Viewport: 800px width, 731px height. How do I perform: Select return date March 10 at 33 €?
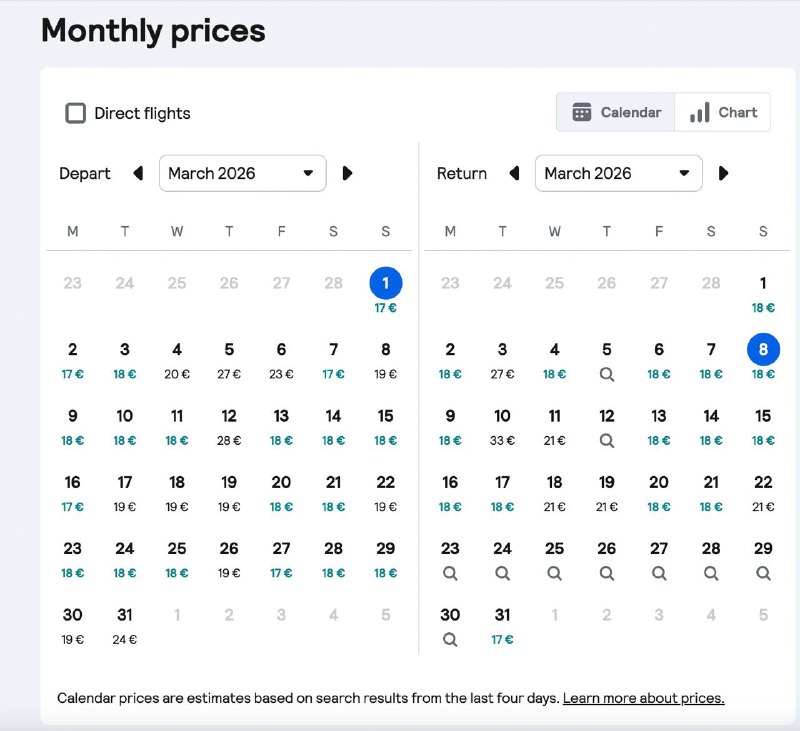point(502,425)
